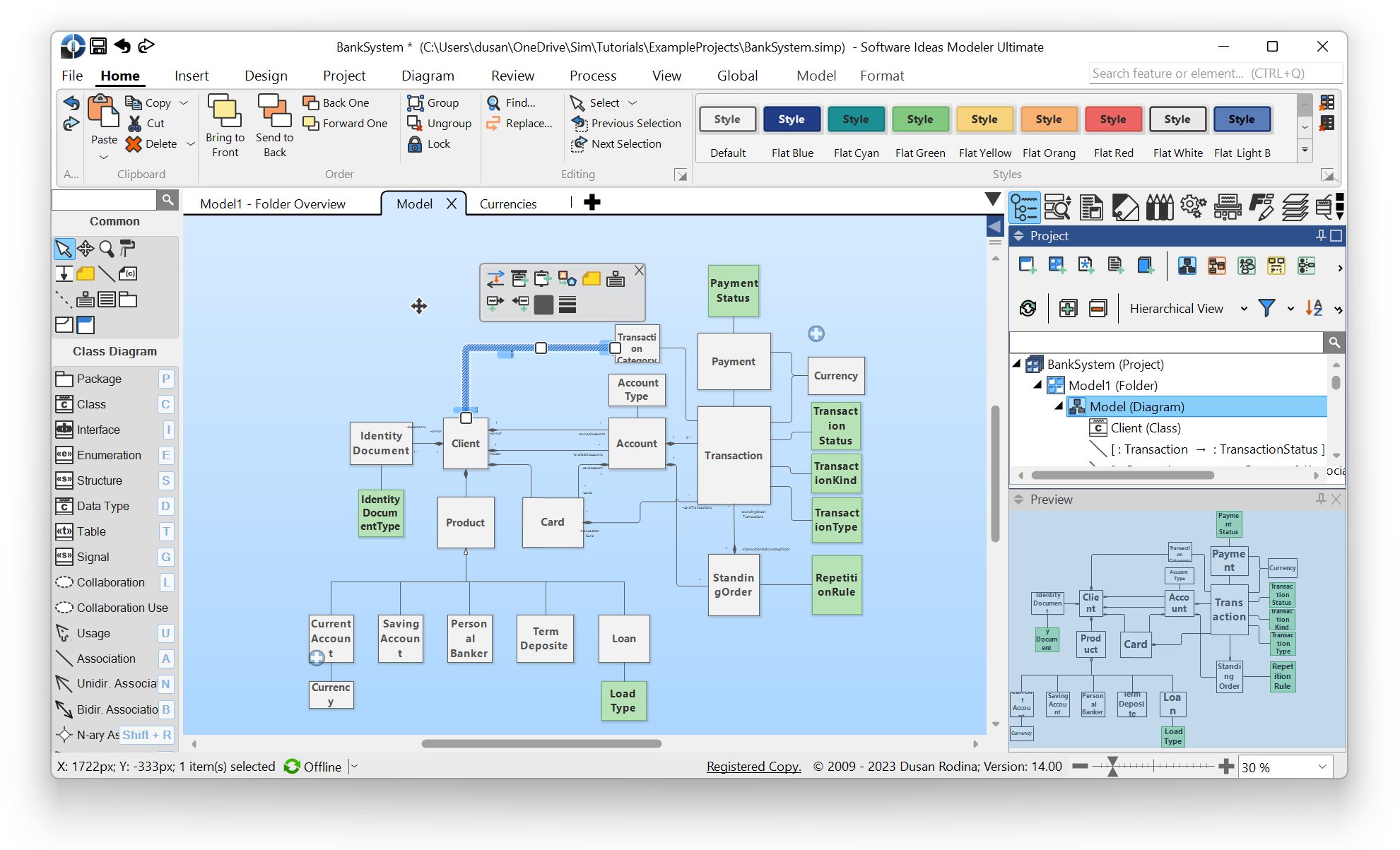Open the Insert ribbon tab
1400x850 pixels.
click(192, 76)
